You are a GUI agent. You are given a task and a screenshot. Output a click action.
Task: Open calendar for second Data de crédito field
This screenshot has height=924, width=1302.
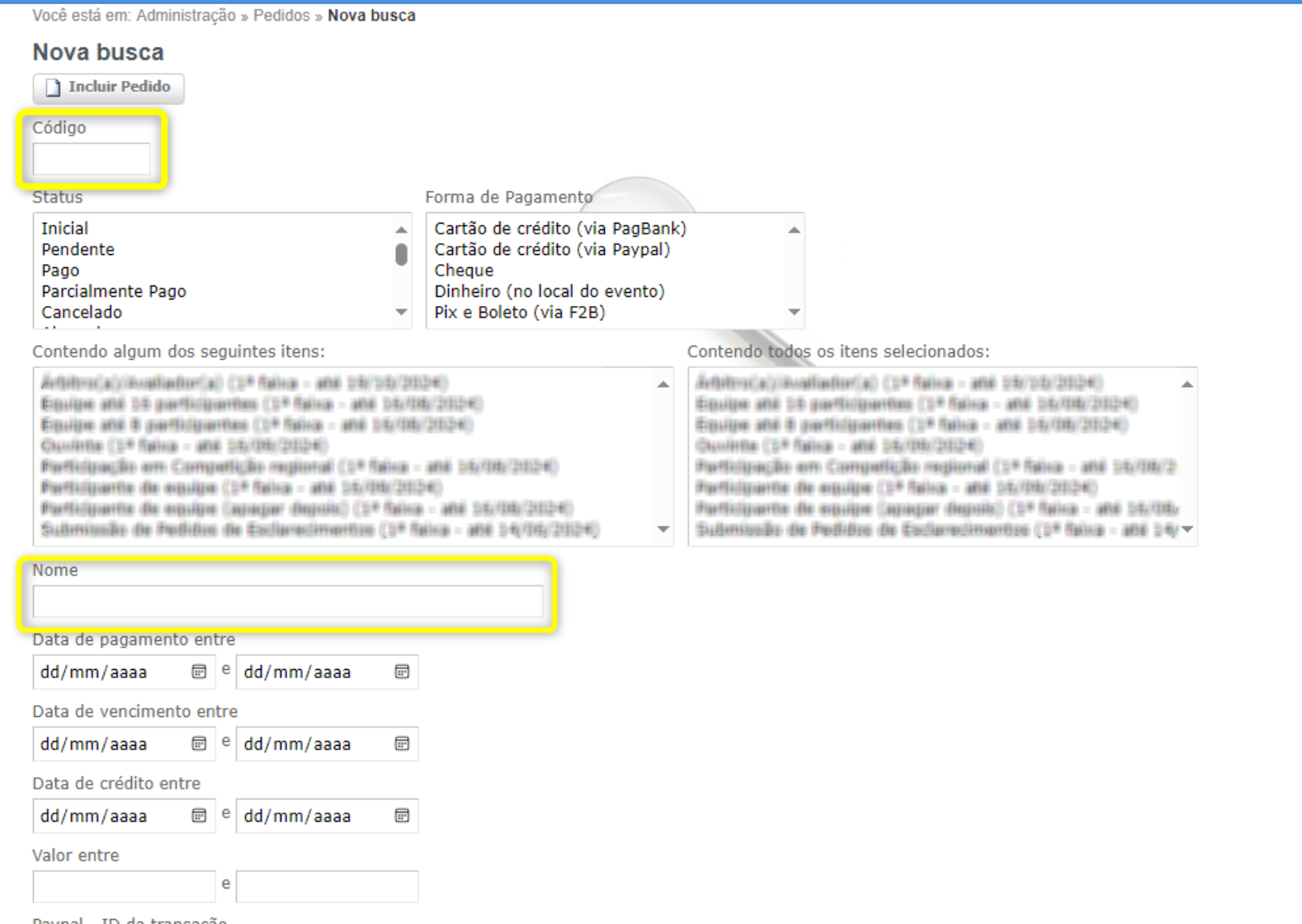(x=402, y=815)
